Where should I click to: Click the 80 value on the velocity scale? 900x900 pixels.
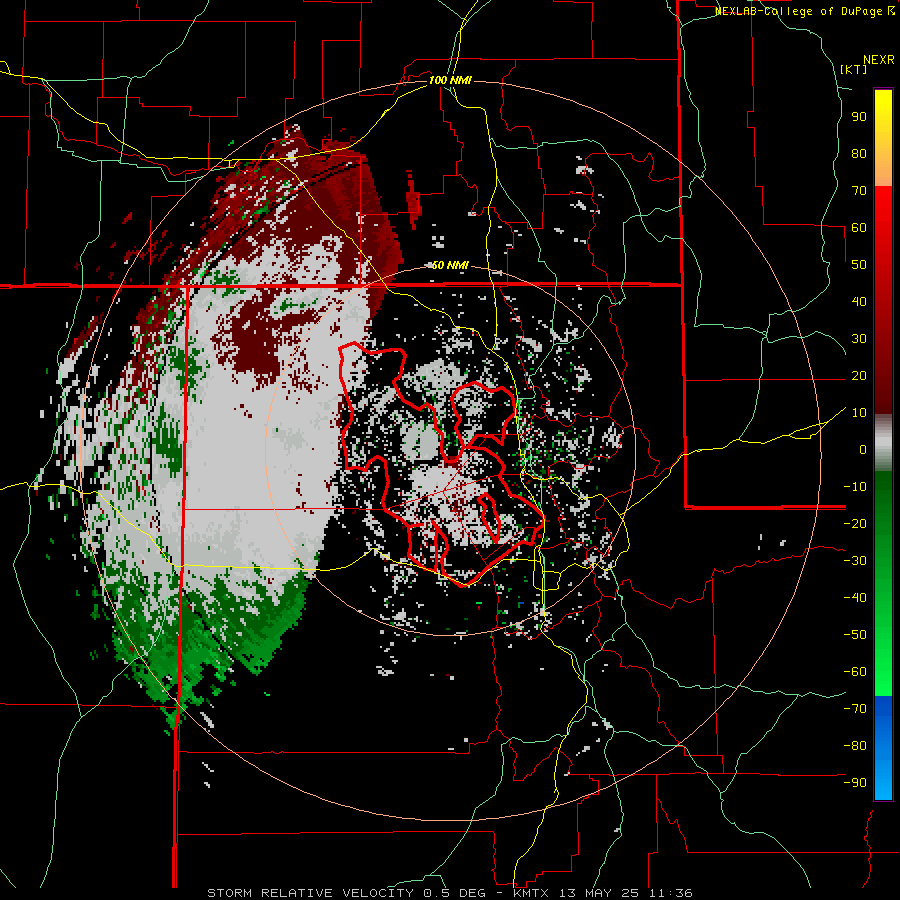click(x=859, y=154)
